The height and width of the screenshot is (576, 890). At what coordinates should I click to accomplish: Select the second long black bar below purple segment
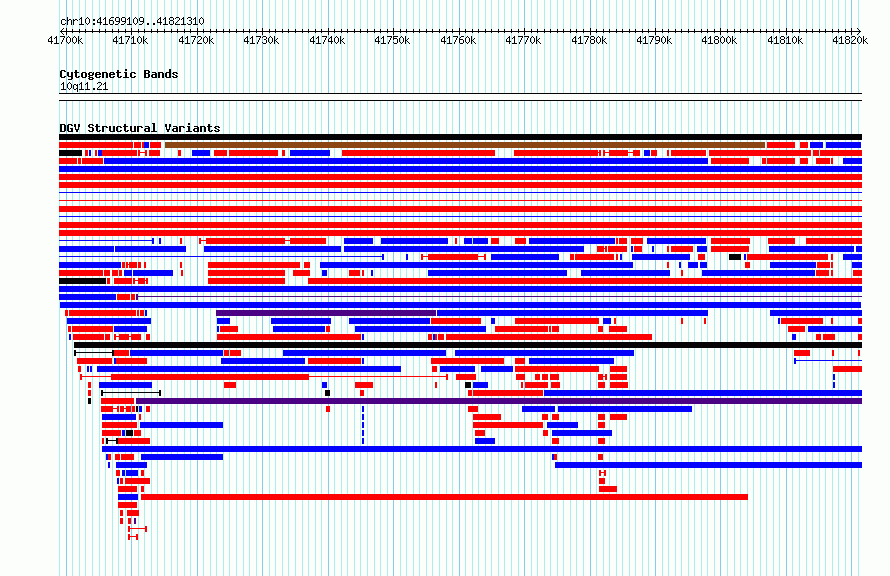[468, 345]
